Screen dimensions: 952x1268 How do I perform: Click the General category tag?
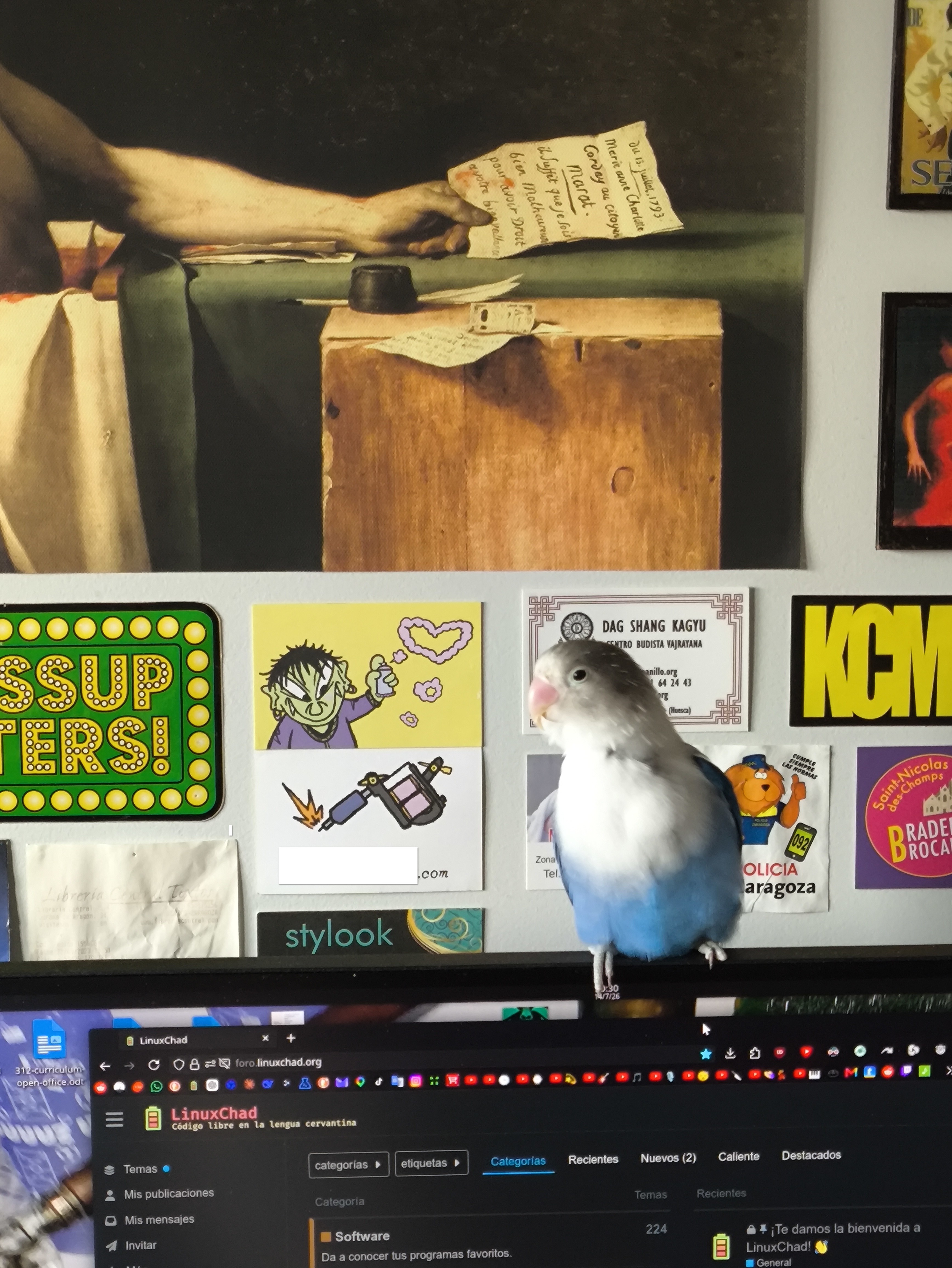point(769,1262)
